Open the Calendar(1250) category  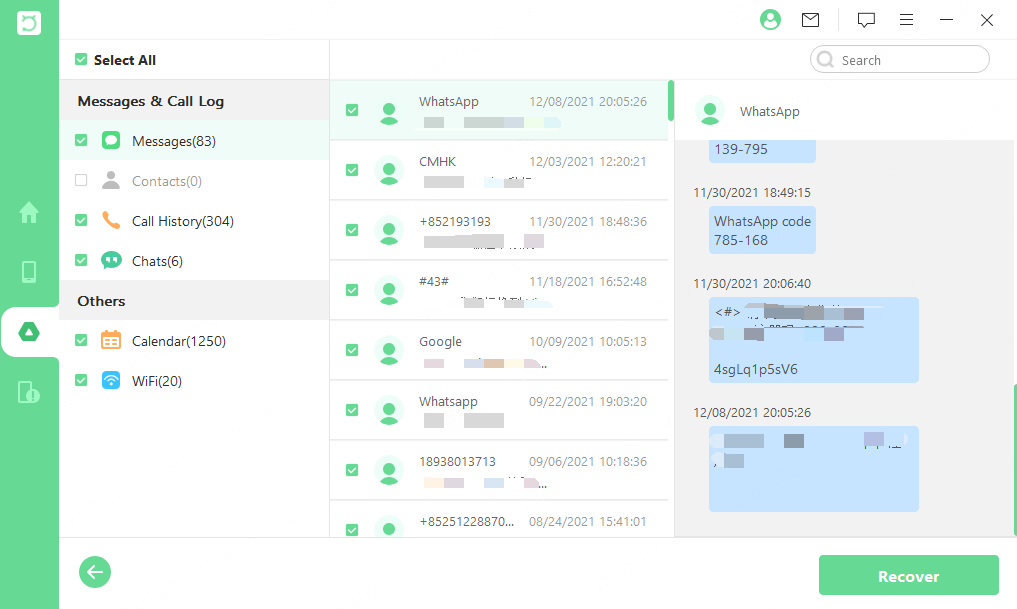point(178,341)
